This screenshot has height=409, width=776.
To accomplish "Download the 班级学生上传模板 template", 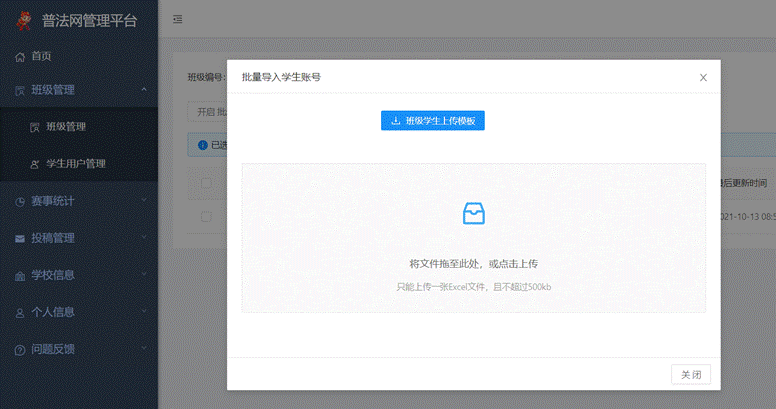I will coord(432,120).
